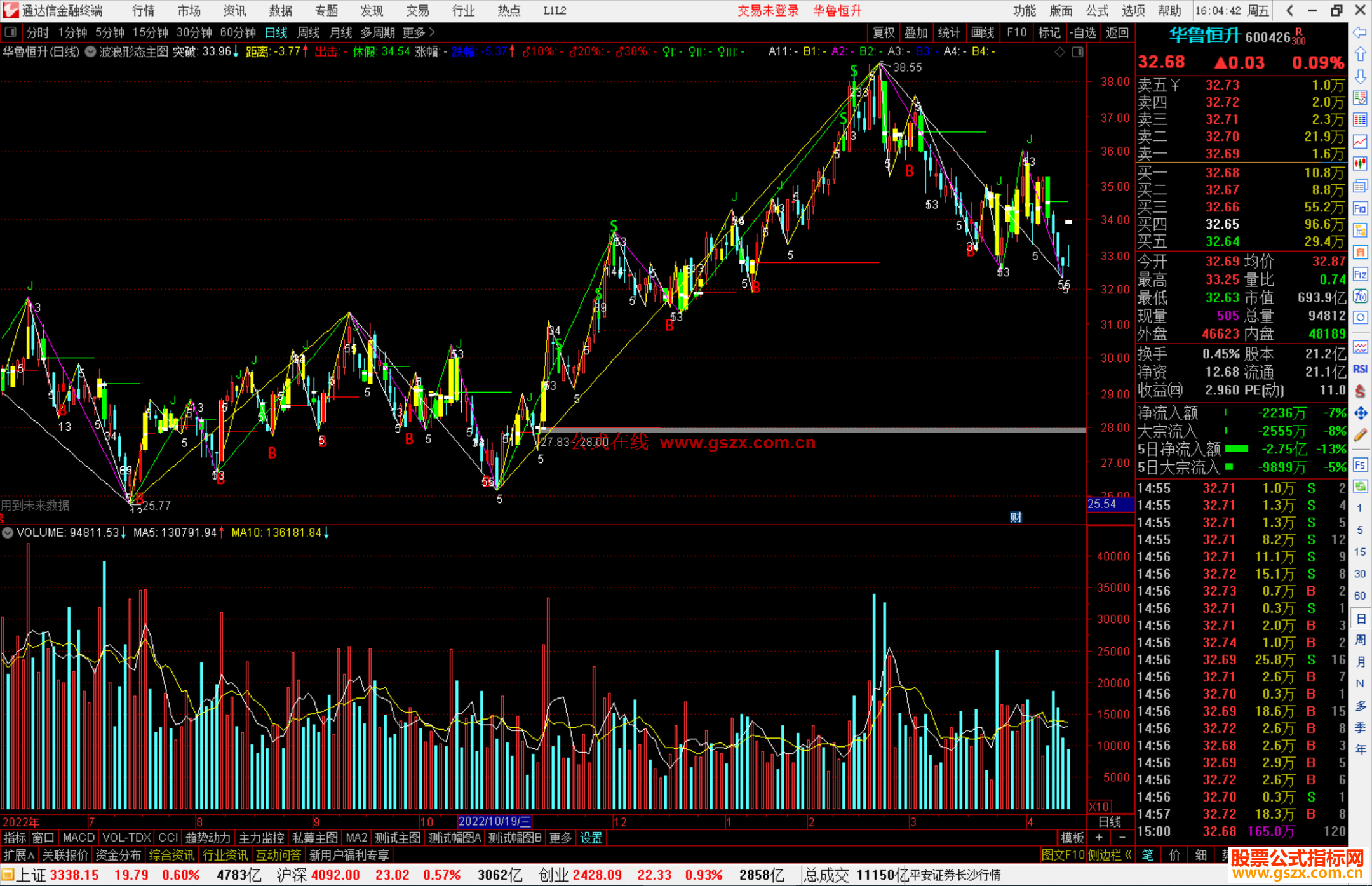Select the pencil drawing tool icon

[1360, 436]
